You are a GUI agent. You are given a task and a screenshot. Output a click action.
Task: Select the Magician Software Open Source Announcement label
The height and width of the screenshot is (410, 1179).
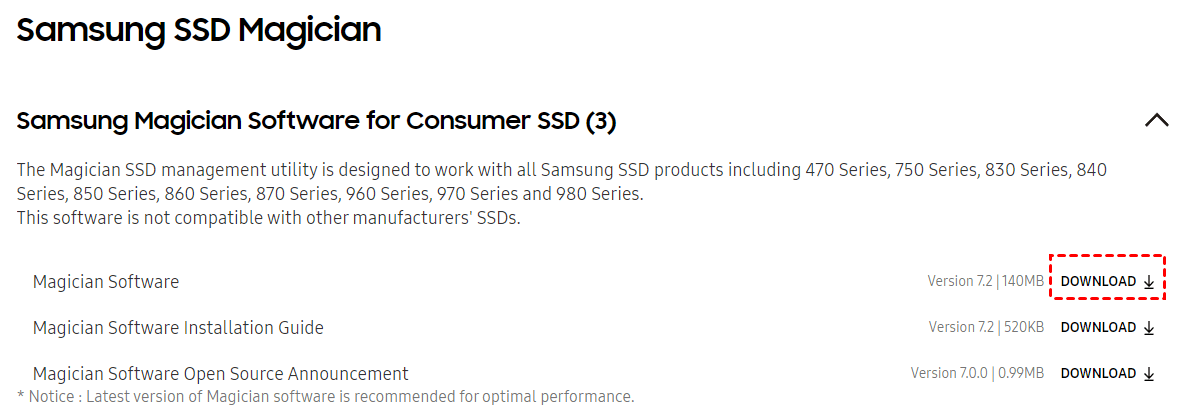click(x=221, y=374)
